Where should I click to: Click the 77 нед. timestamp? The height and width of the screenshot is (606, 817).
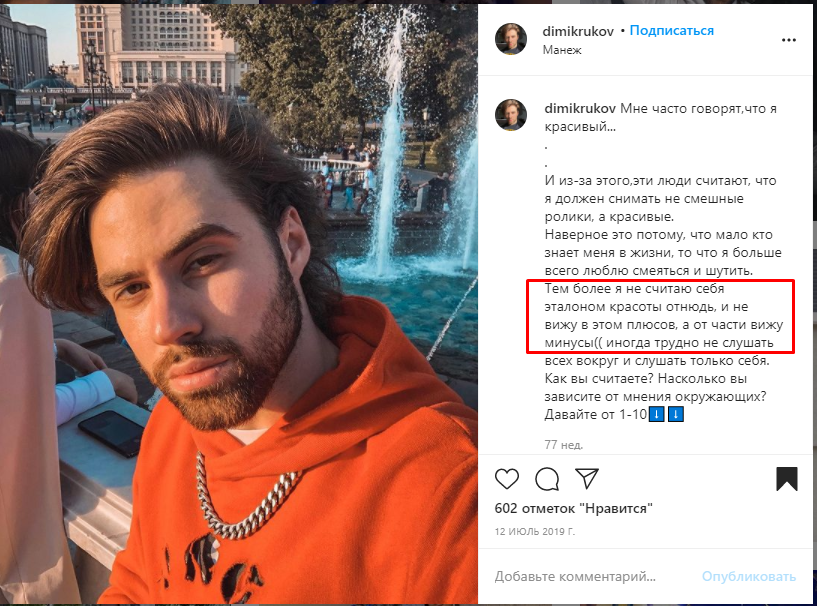[x=564, y=444]
